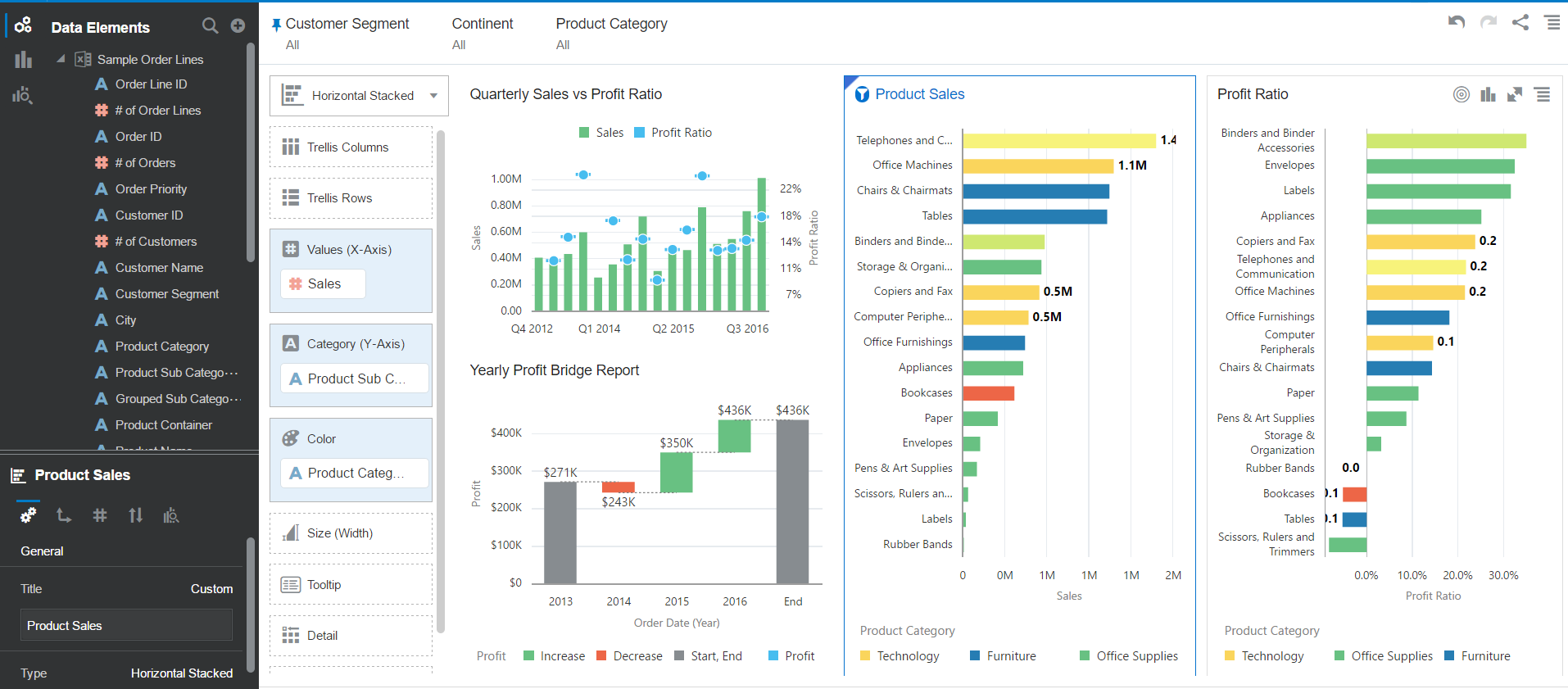Open the Horizontal Stacked chart type dropdown
This screenshot has width=1568, height=689.
click(433, 96)
